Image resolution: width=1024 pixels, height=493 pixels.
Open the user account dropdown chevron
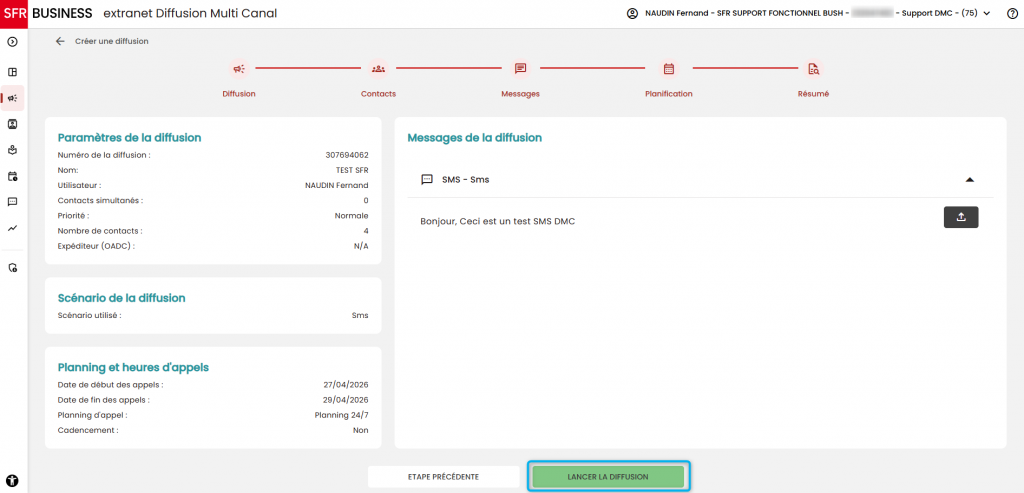pyautogui.click(x=987, y=14)
